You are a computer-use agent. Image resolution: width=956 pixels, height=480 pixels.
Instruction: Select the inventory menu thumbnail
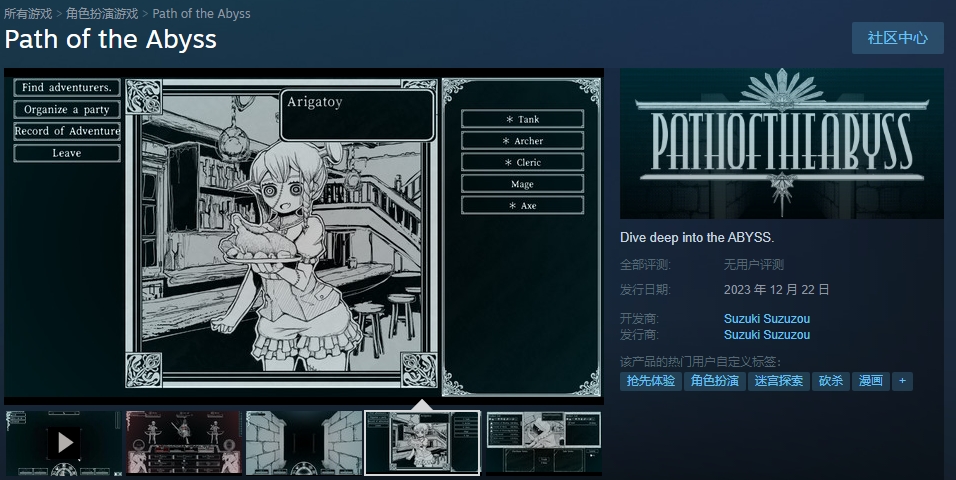[543, 443]
